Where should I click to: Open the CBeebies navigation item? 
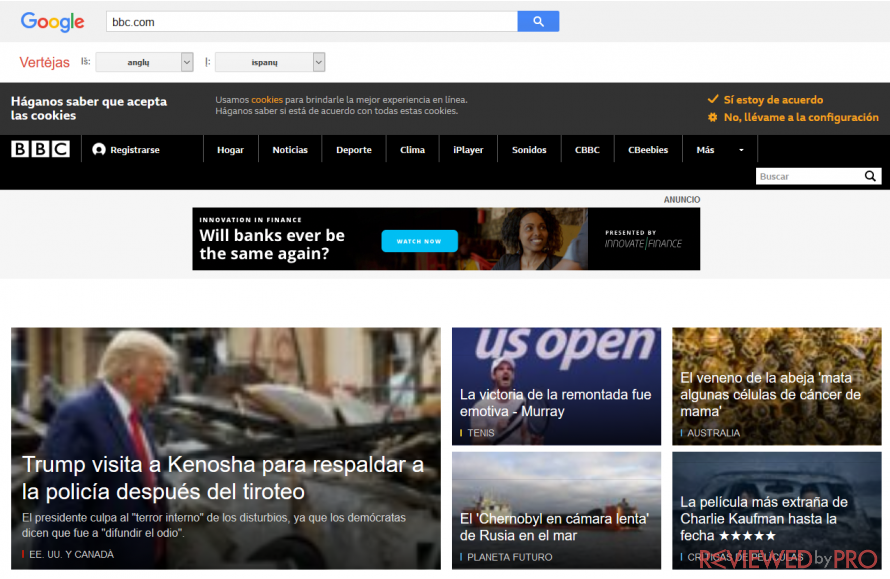[648, 150]
